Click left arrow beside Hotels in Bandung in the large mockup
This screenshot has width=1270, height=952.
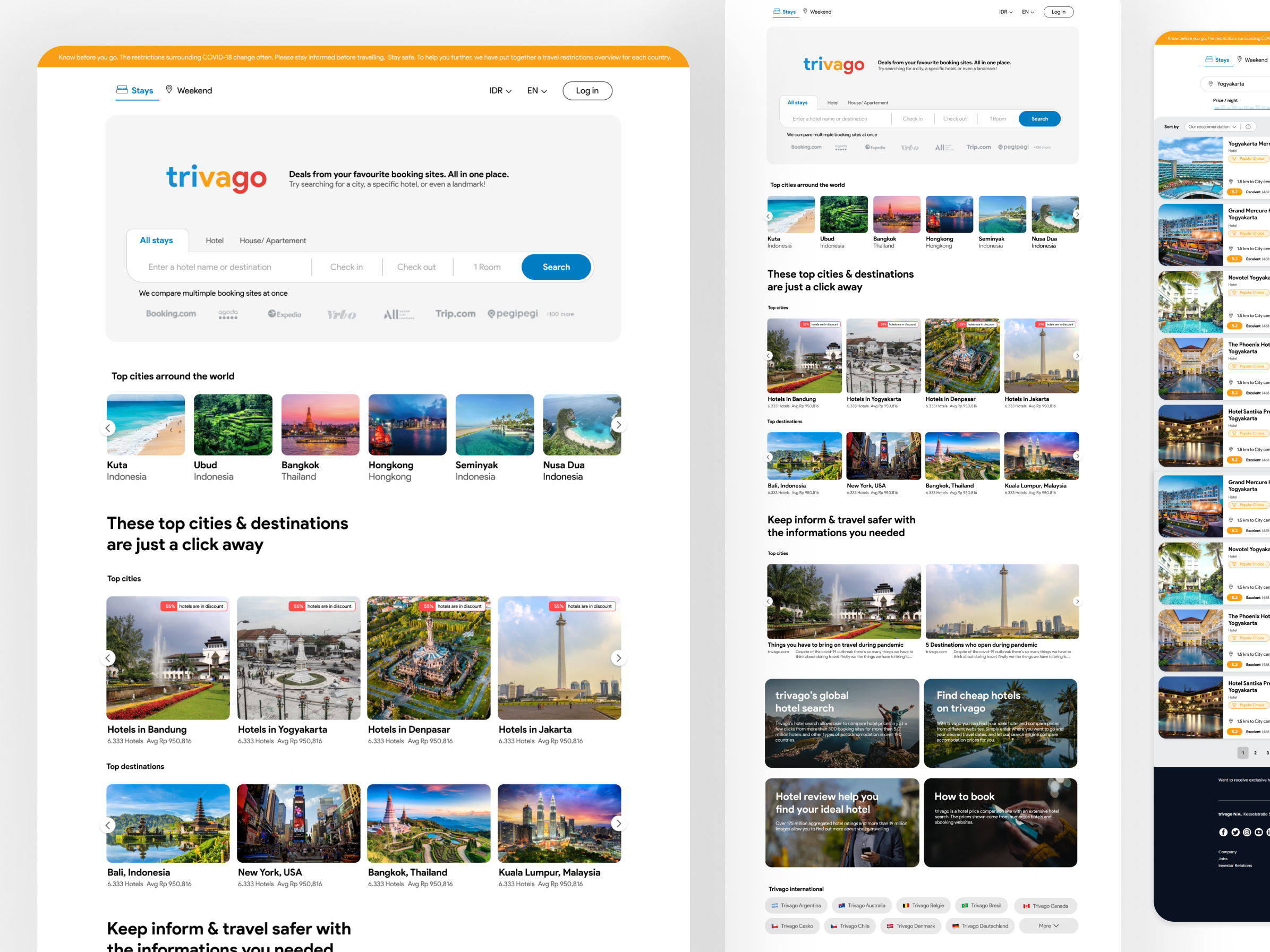[x=108, y=658]
